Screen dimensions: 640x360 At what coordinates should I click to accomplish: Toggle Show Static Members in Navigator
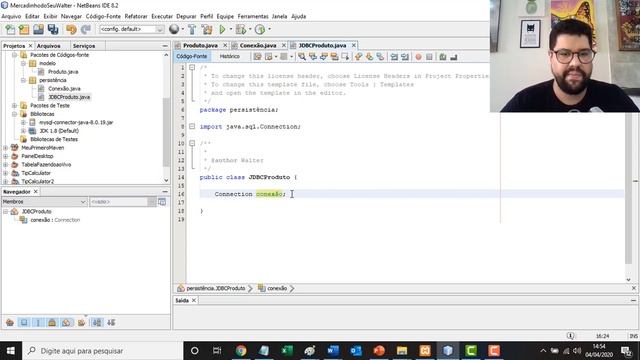coord(38,322)
